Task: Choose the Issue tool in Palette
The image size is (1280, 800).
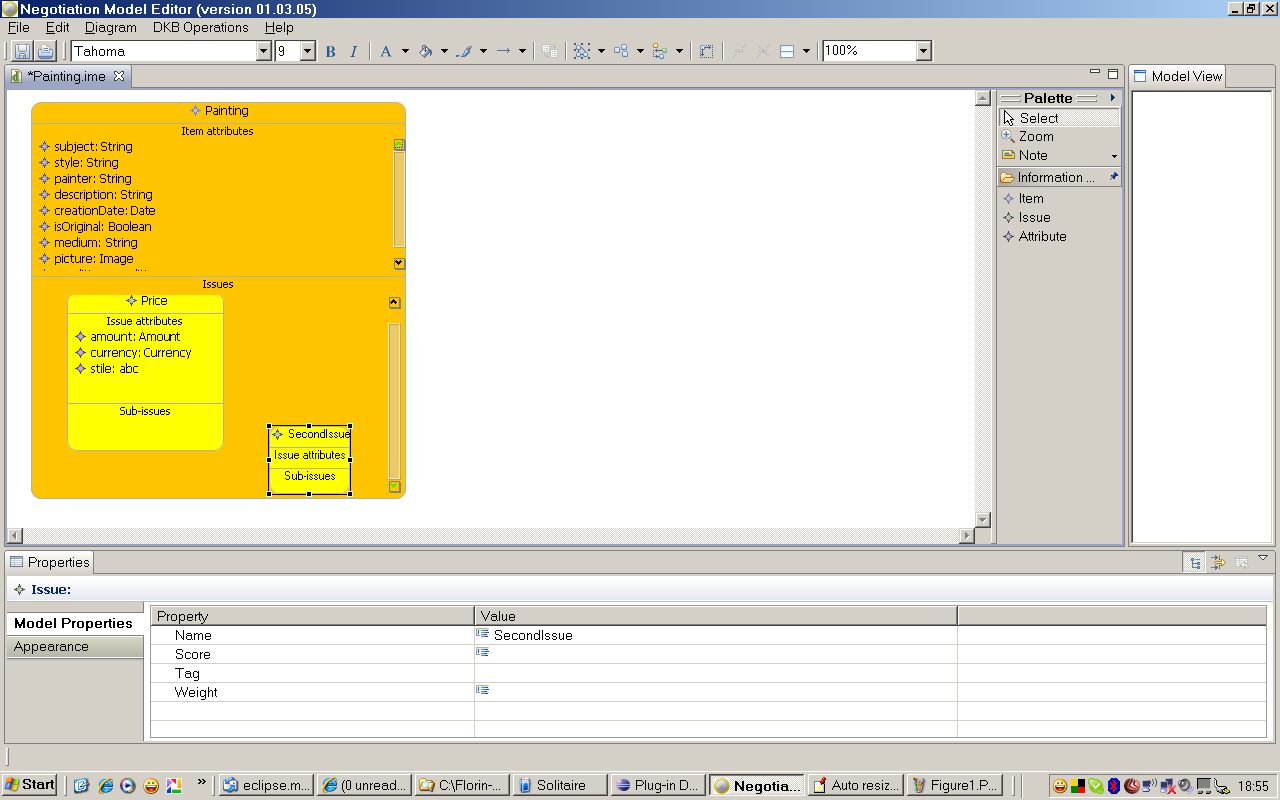Action: pos(1034,217)
